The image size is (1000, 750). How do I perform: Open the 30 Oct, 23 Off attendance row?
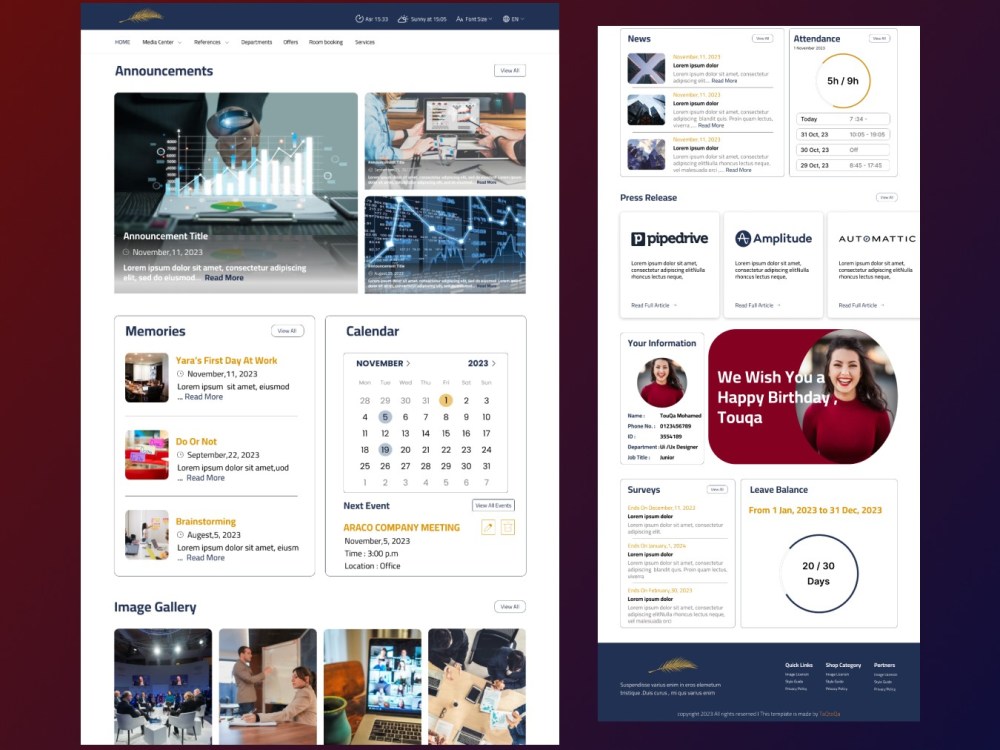pos(843,150)
